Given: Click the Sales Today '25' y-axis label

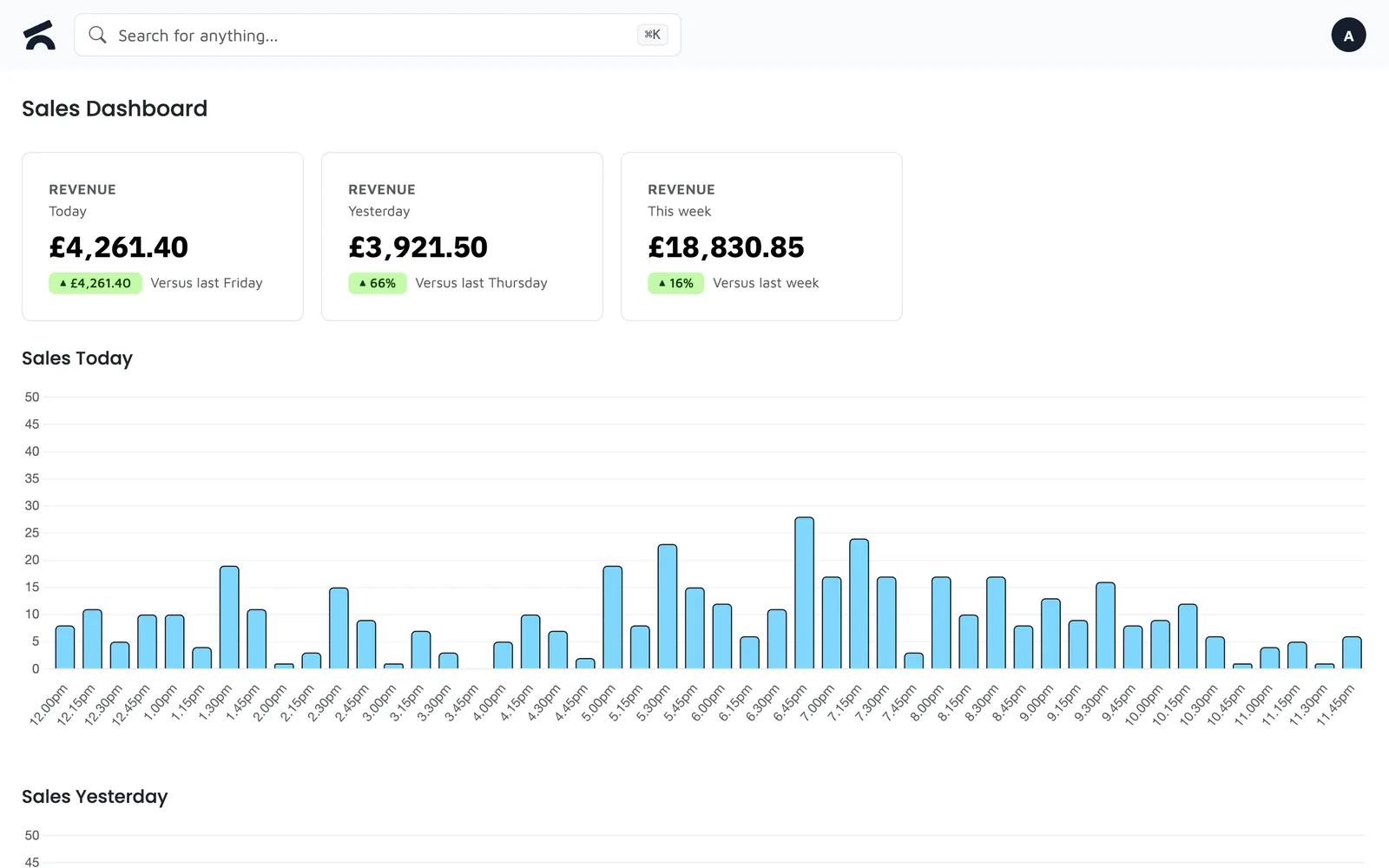Looking at the screenshot, I should pos(32,533).
